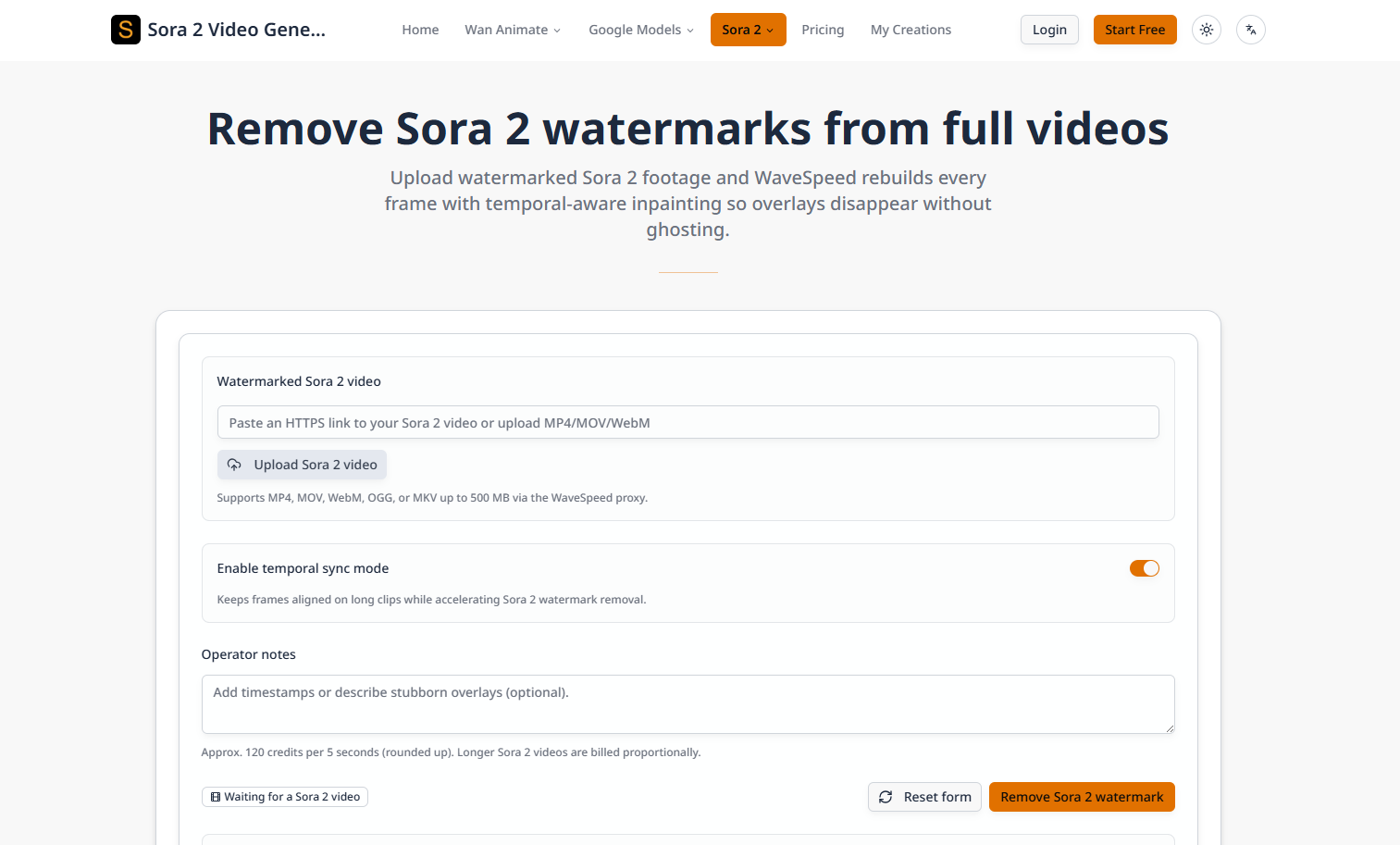Disable temporal sync mode
The width and height of the screenshot is (1400, 845).
tap(1144, 568)
